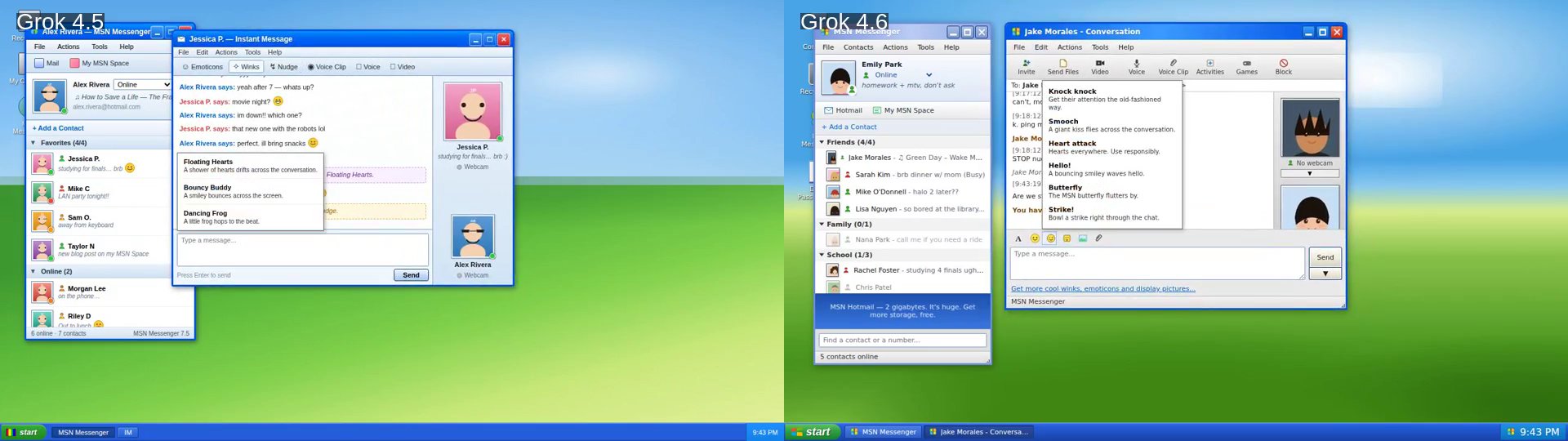The image size is (1568, 441).
Task: Collapse the School (1/3) group
Action: (822, 255)
